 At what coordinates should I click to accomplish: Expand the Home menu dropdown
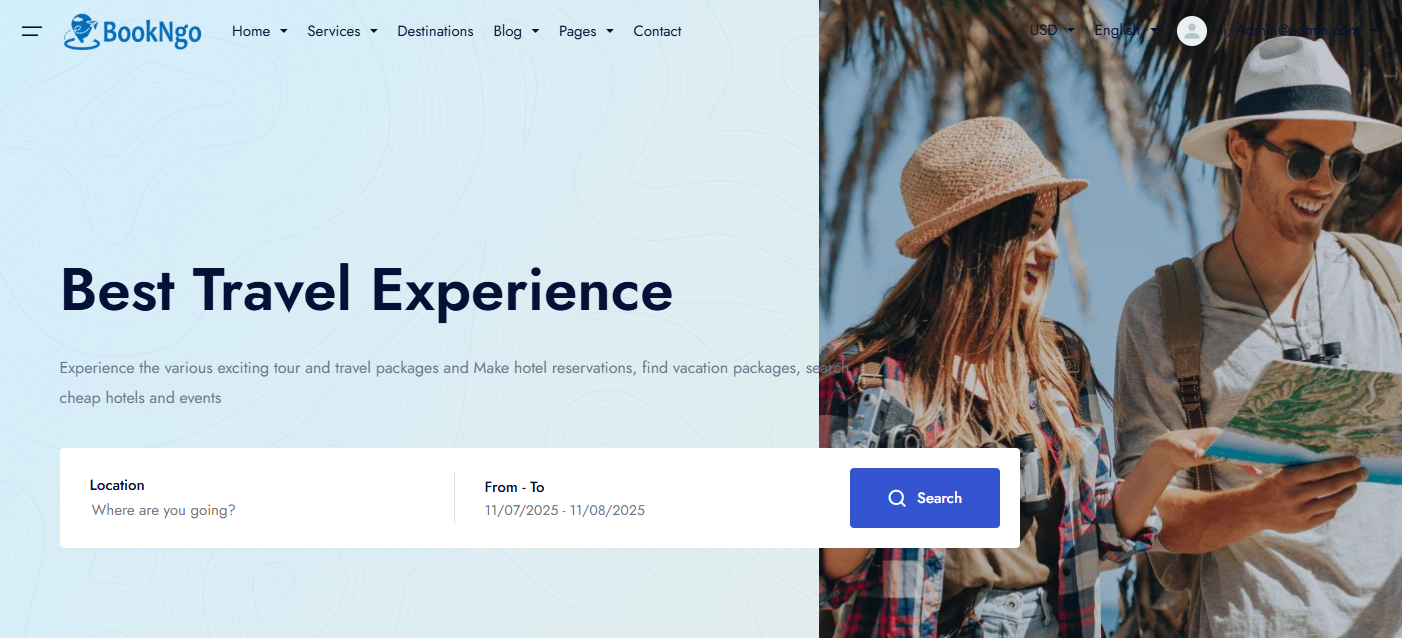260,31
